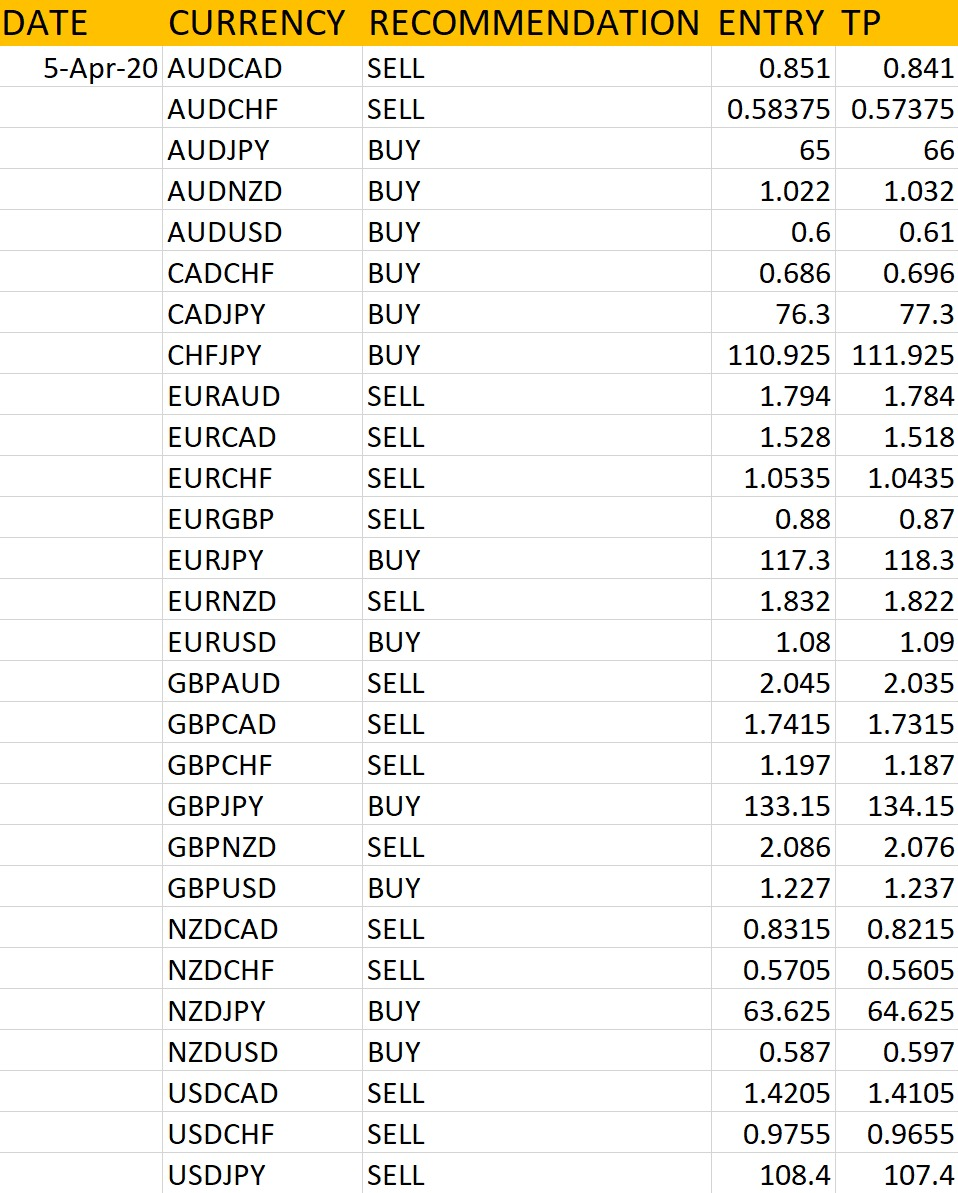
Task: Select AUDJPY BUY recommendation cell
Action: [536, 149]
